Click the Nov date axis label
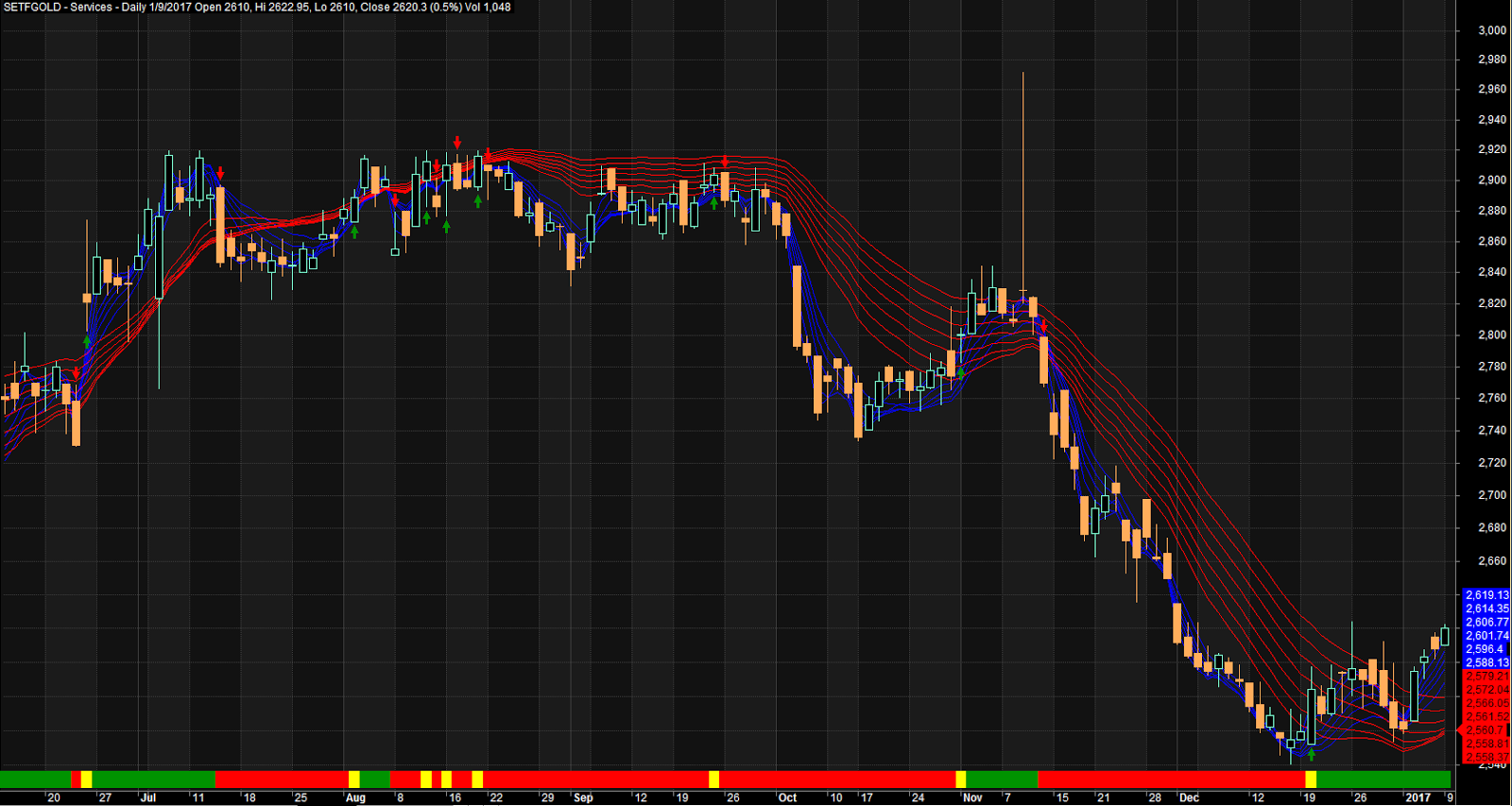Viewport: 1512px width, 806px height. [972, 797]
